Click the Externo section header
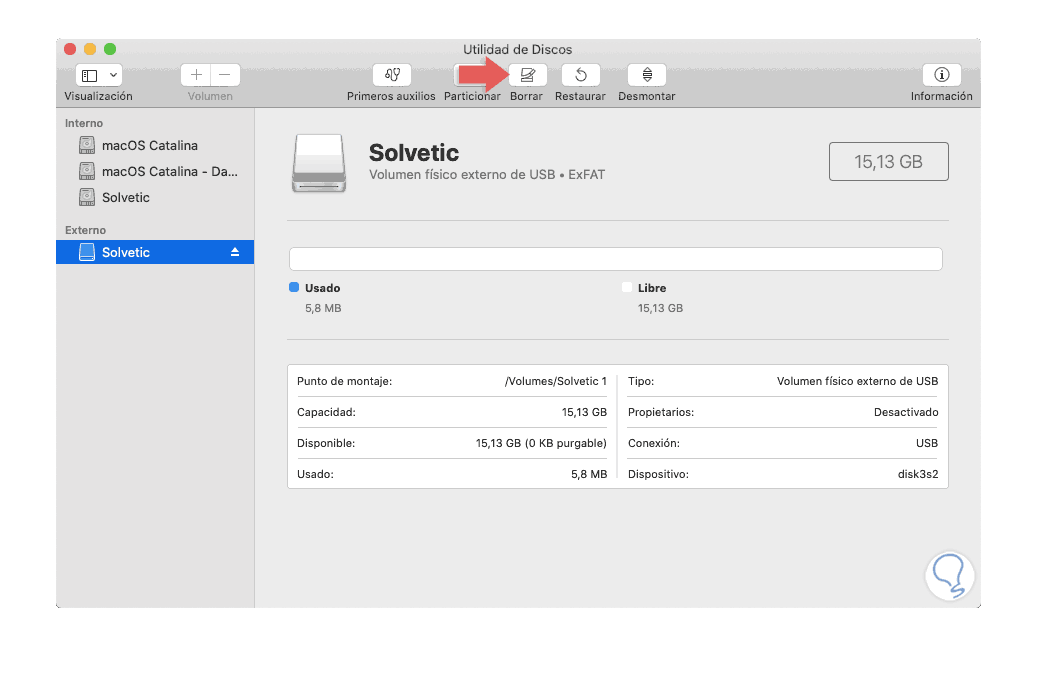The image size is (1037, 682). pyautogui.click(x=85, y=230)
